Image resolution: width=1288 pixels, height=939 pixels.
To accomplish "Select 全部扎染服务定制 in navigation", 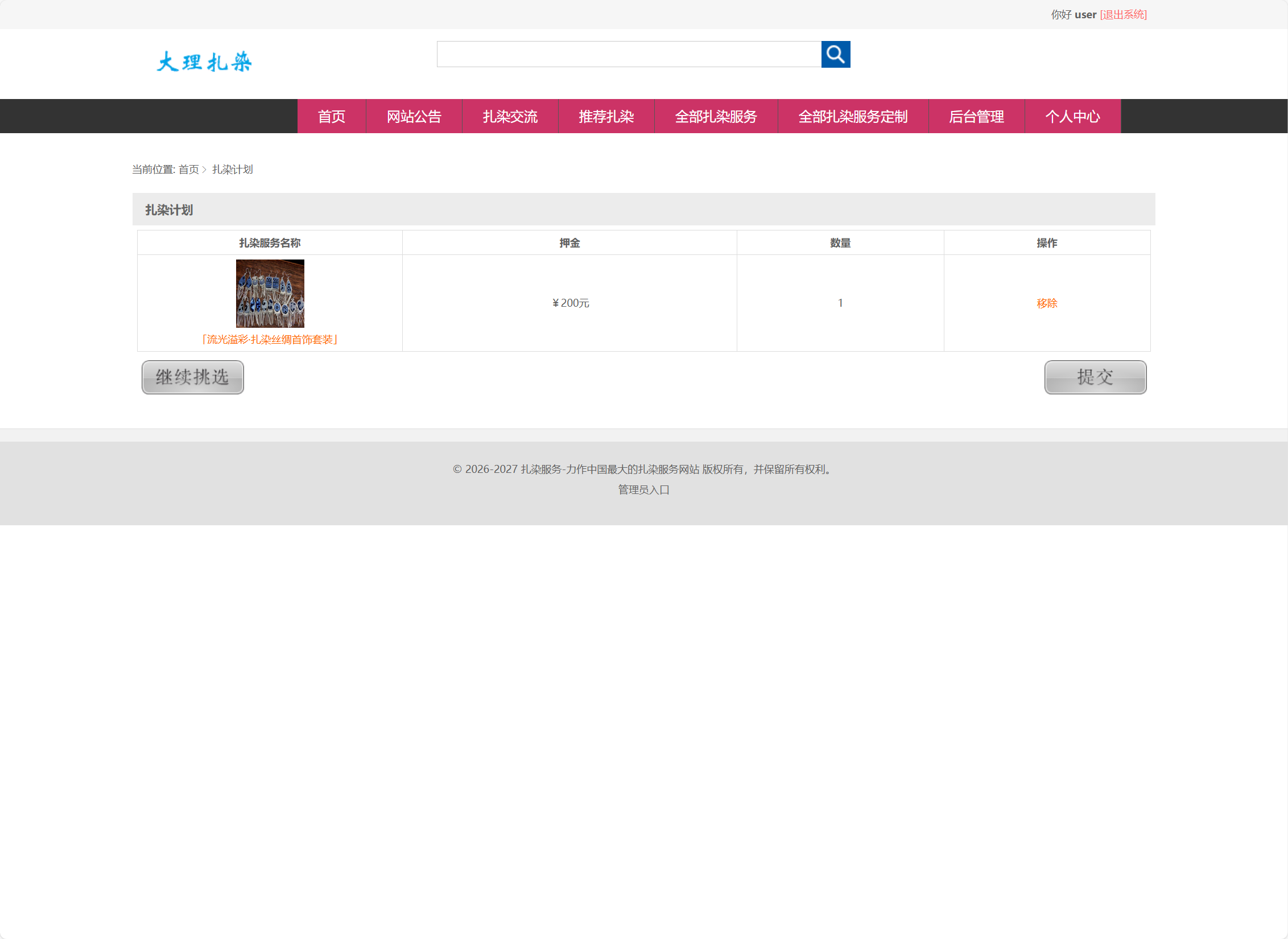I will pos(853,116).
